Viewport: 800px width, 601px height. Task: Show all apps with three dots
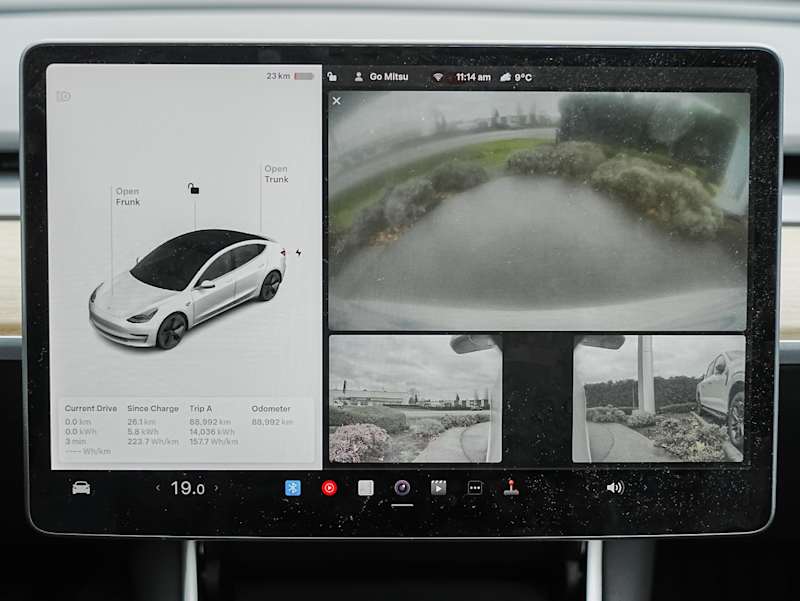[475, 488]
